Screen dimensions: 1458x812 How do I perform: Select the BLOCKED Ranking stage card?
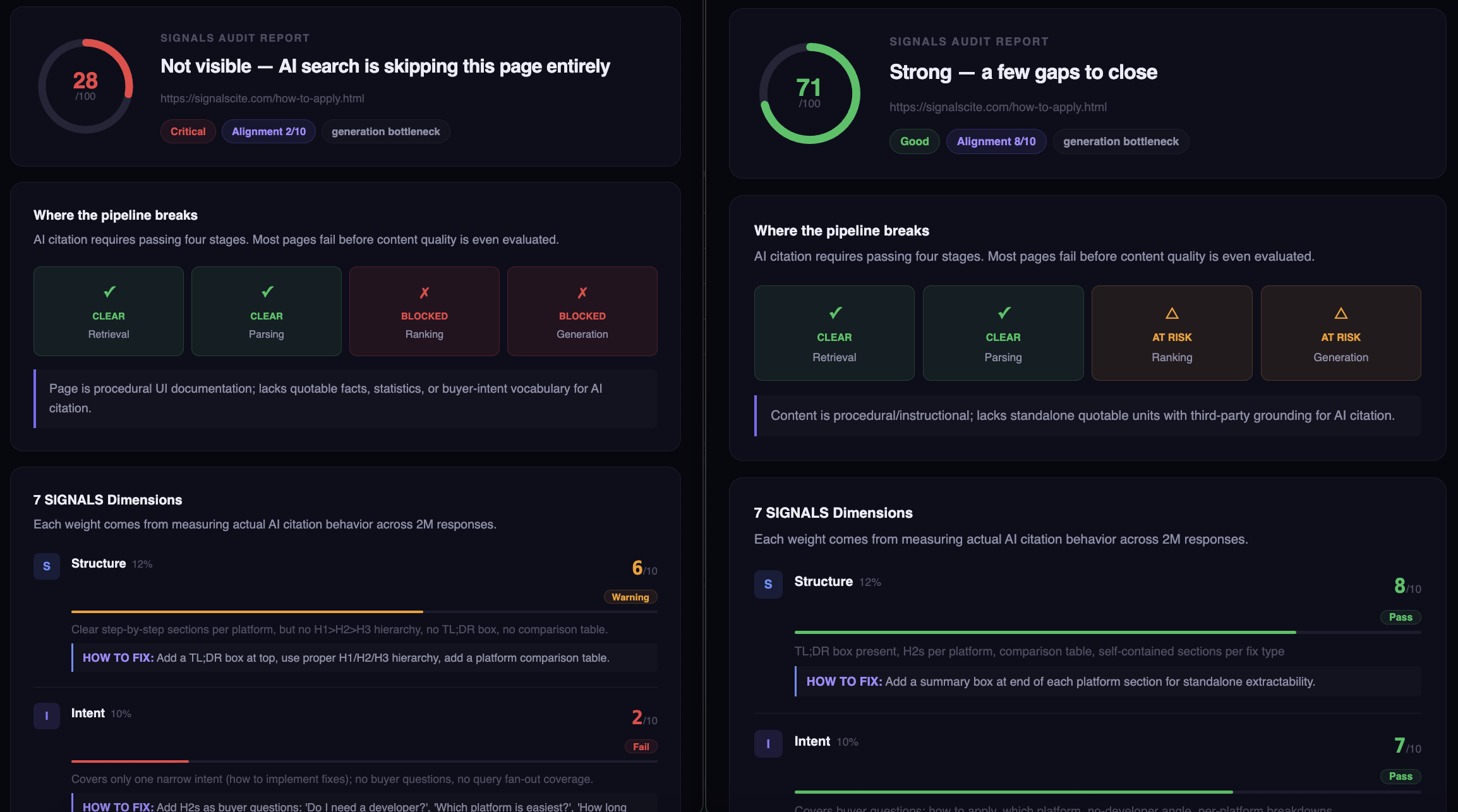pos(425,311)
